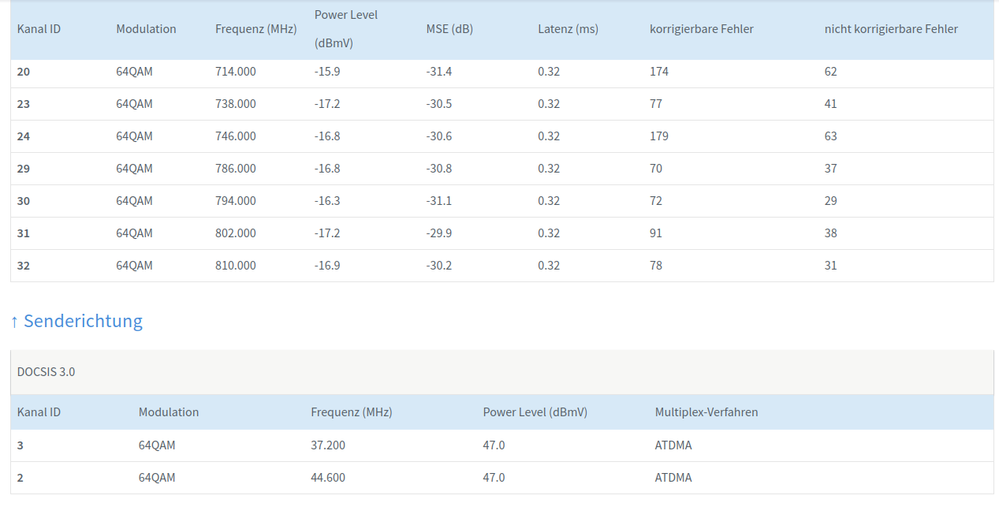Select channel ID 30 cell

[24, 201]
